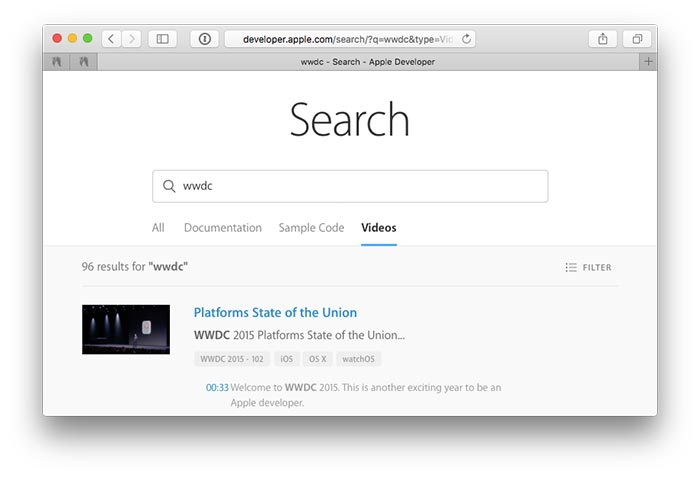Show all tabs overview icon

pos(638,39)
